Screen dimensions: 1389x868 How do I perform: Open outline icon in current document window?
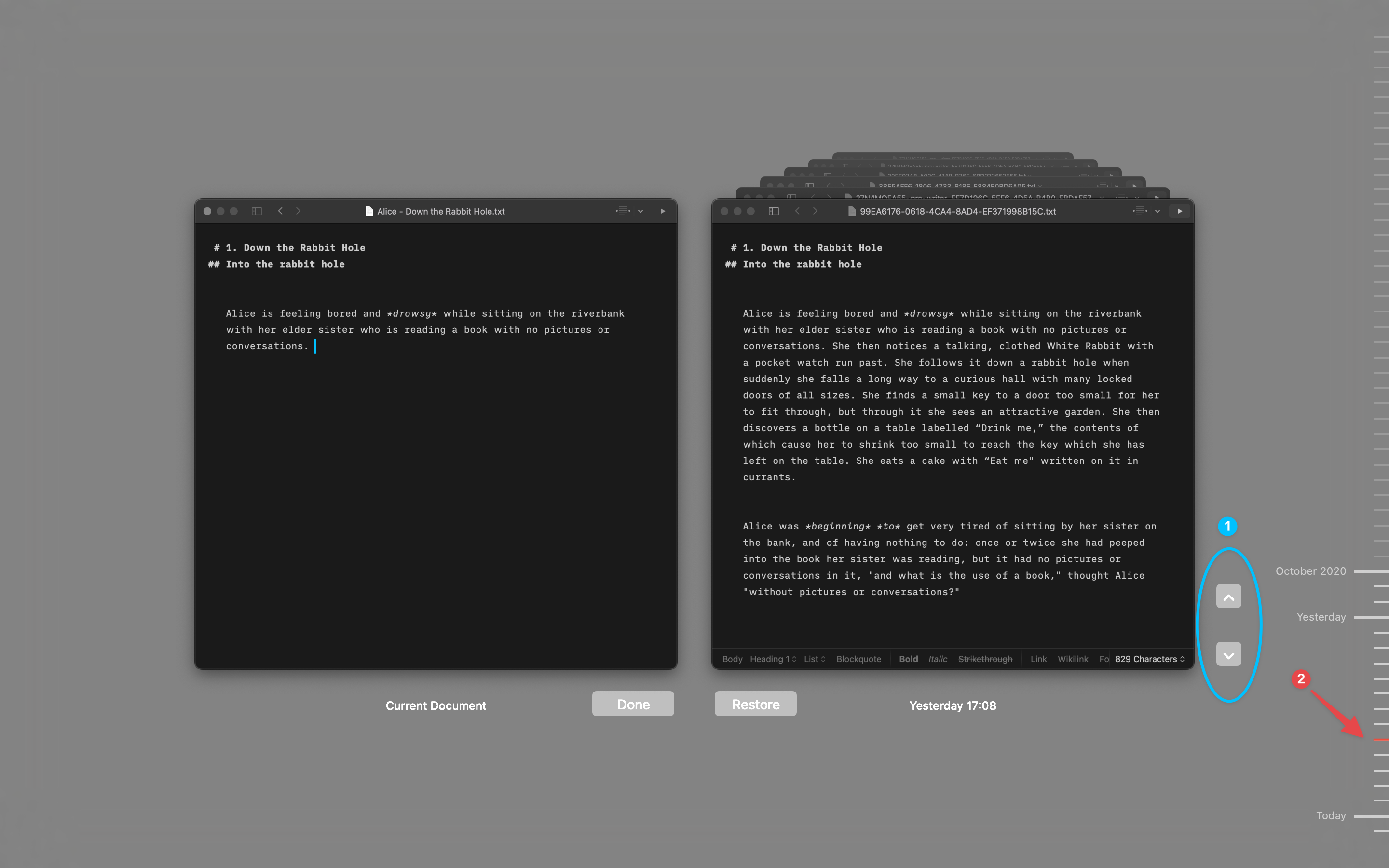623,211
